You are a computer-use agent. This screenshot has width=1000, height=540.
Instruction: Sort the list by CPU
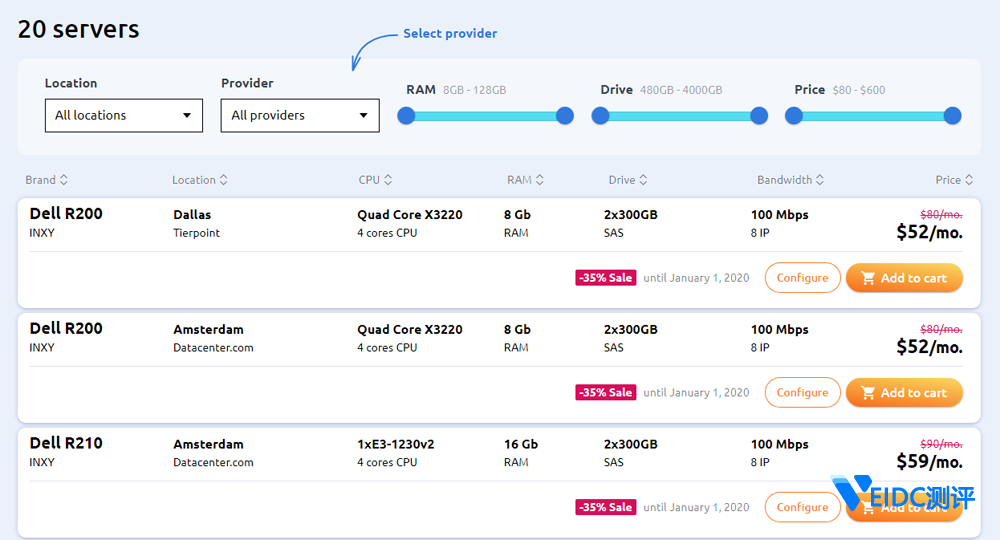[375, 180]
